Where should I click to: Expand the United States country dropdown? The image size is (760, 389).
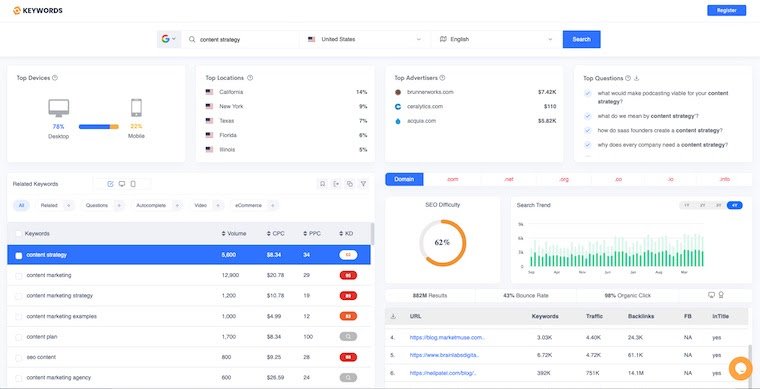click(x=364, y=39)
